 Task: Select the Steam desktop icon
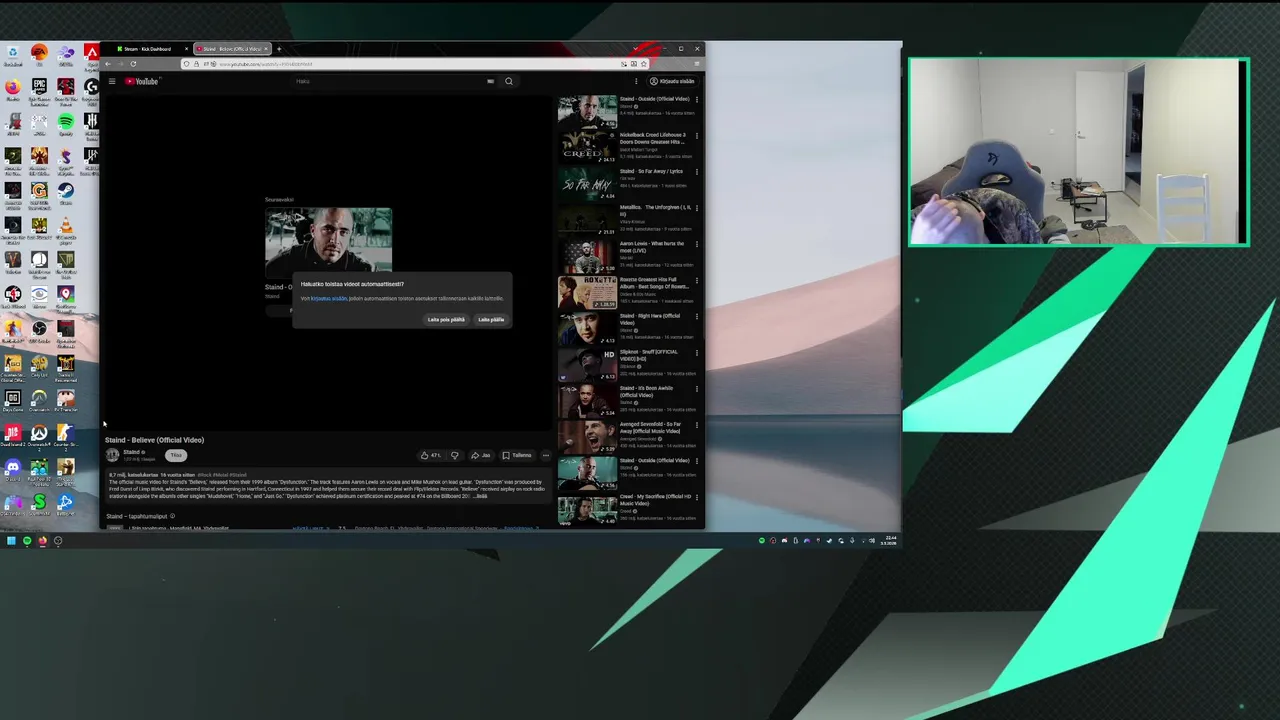65,194
